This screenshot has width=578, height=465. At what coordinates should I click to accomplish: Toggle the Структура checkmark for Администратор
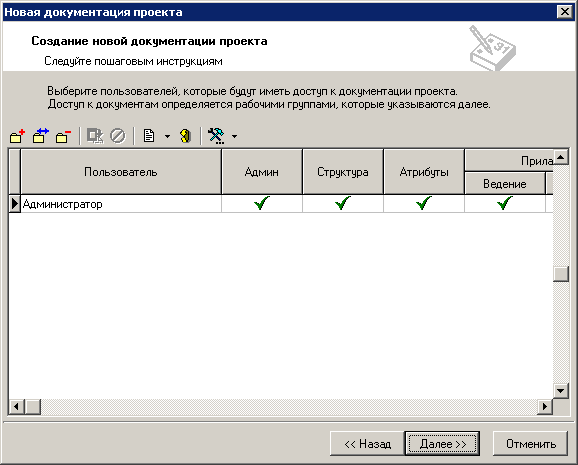[x=343, y=203]
